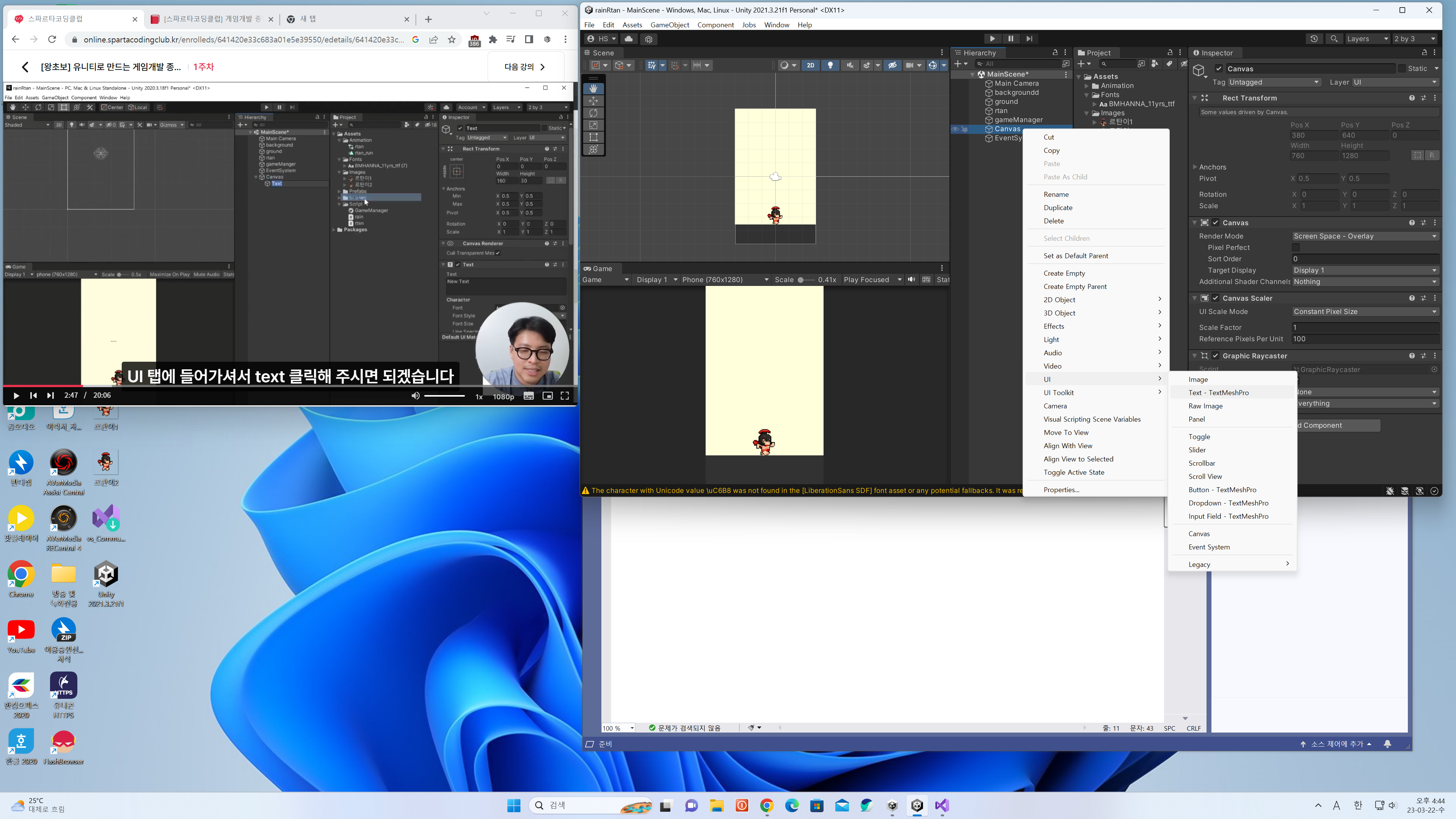1456x819 pixels.
Task: Open Unity undo history icon
Action: click(1314, 39)
